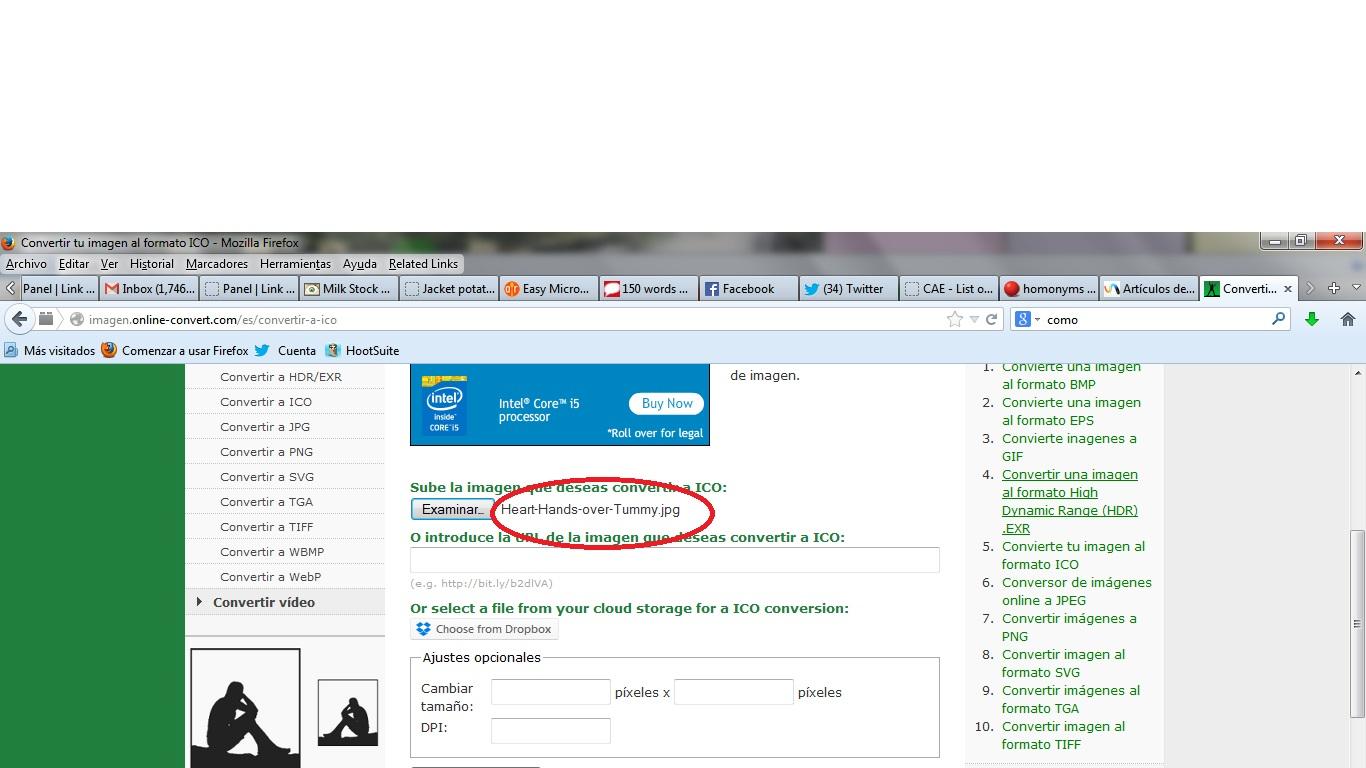Open the Convertir a PNG link

266,452
